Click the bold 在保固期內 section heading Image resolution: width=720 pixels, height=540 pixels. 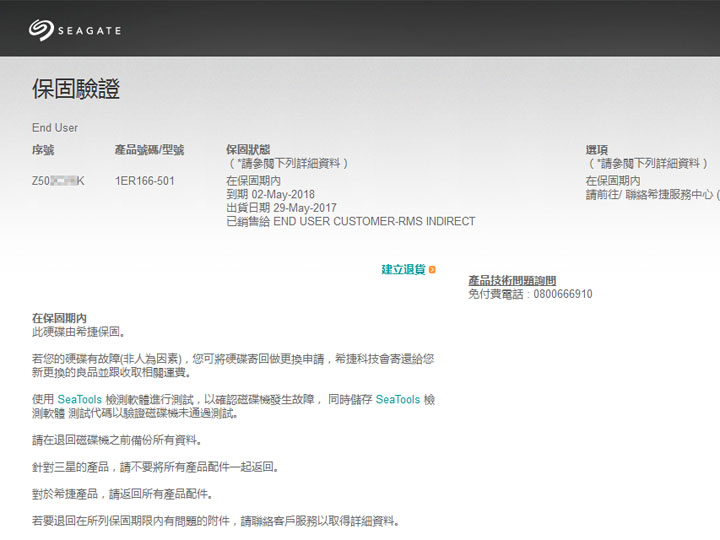tap(59, 318)
